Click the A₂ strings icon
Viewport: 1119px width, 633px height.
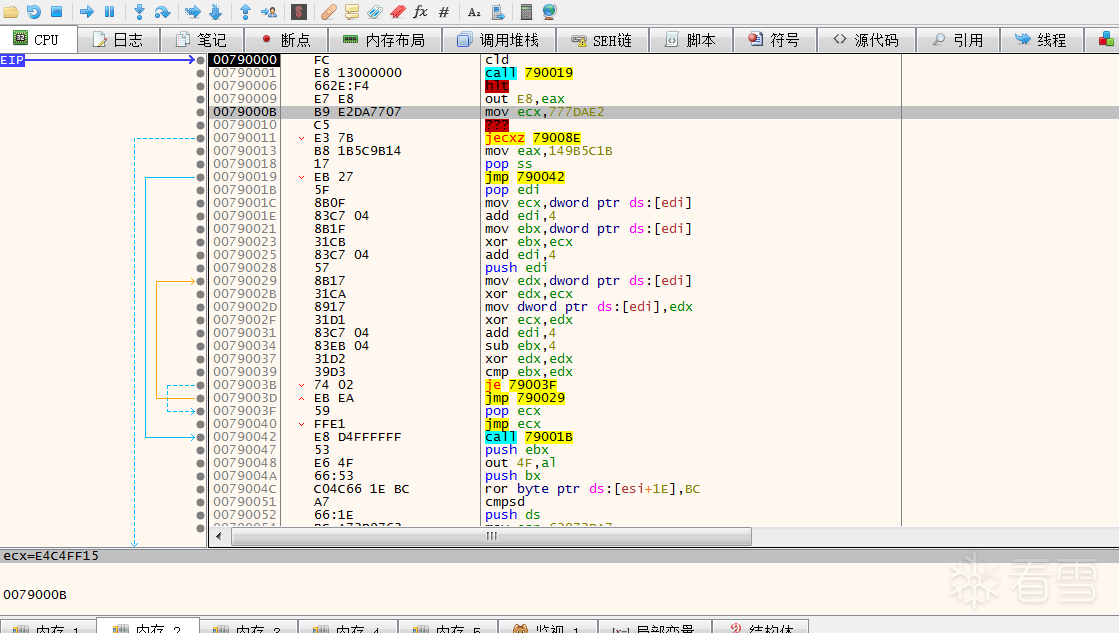(x=474, y=12)
